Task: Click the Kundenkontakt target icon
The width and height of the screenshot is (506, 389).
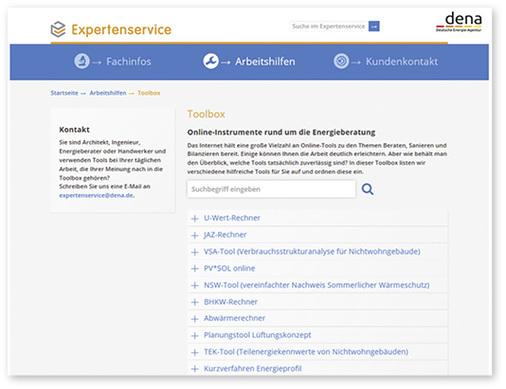Action: (x=341, y=61)
